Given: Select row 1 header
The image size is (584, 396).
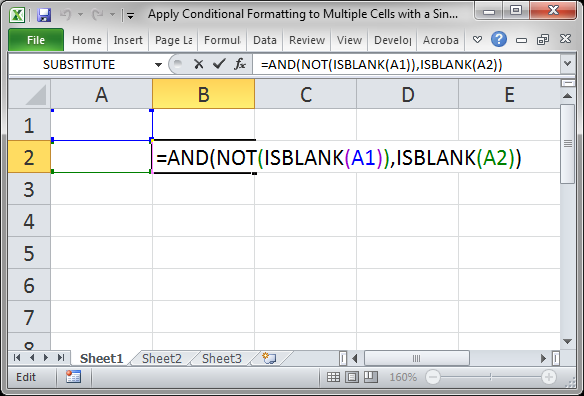Looking at the screenshot, I should [x=29, y=125].
